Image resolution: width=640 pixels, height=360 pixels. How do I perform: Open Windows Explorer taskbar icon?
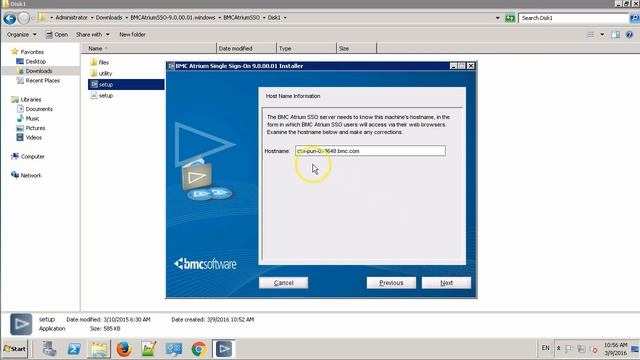(99, 349)
